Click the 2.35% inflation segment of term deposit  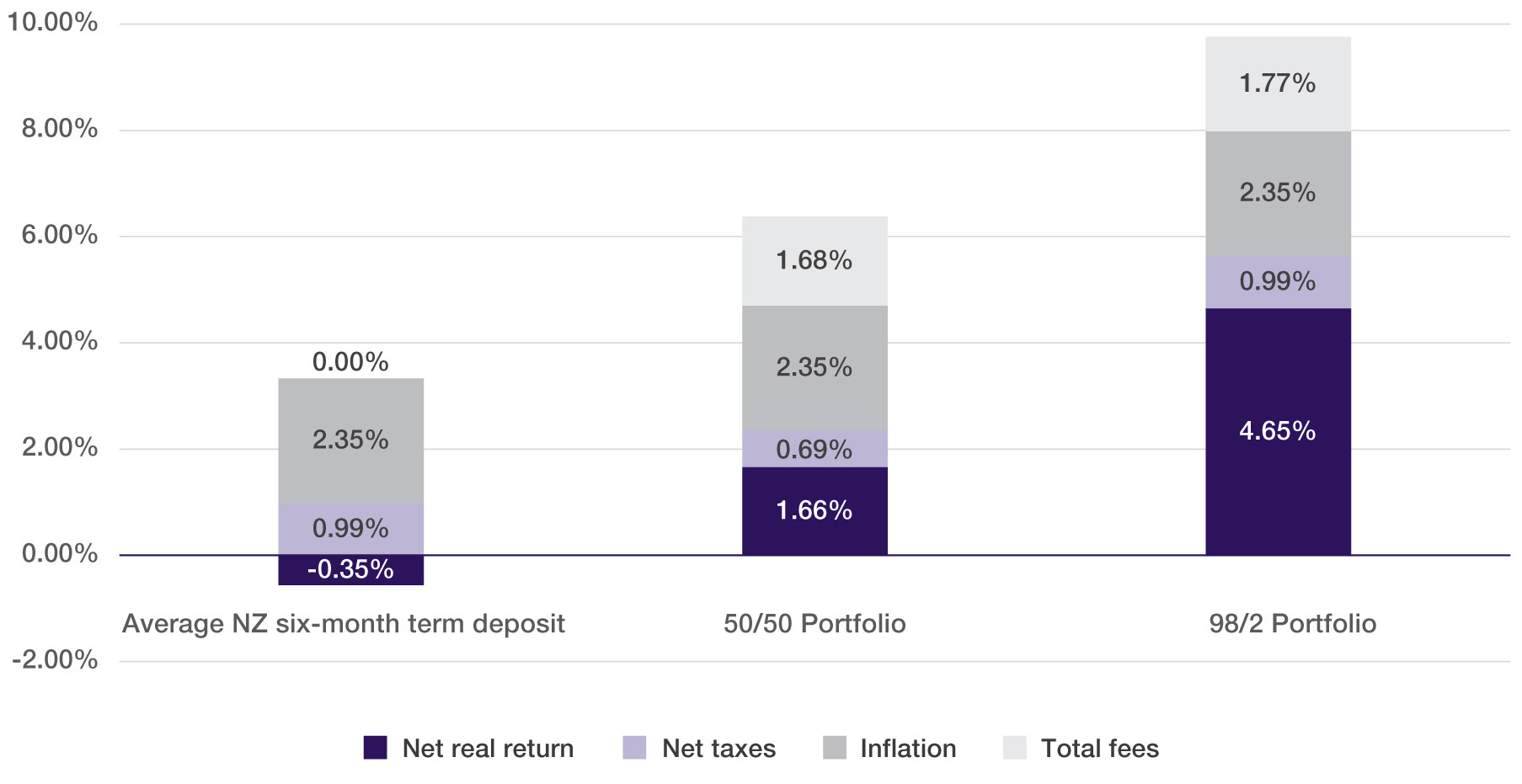[350, 440]
